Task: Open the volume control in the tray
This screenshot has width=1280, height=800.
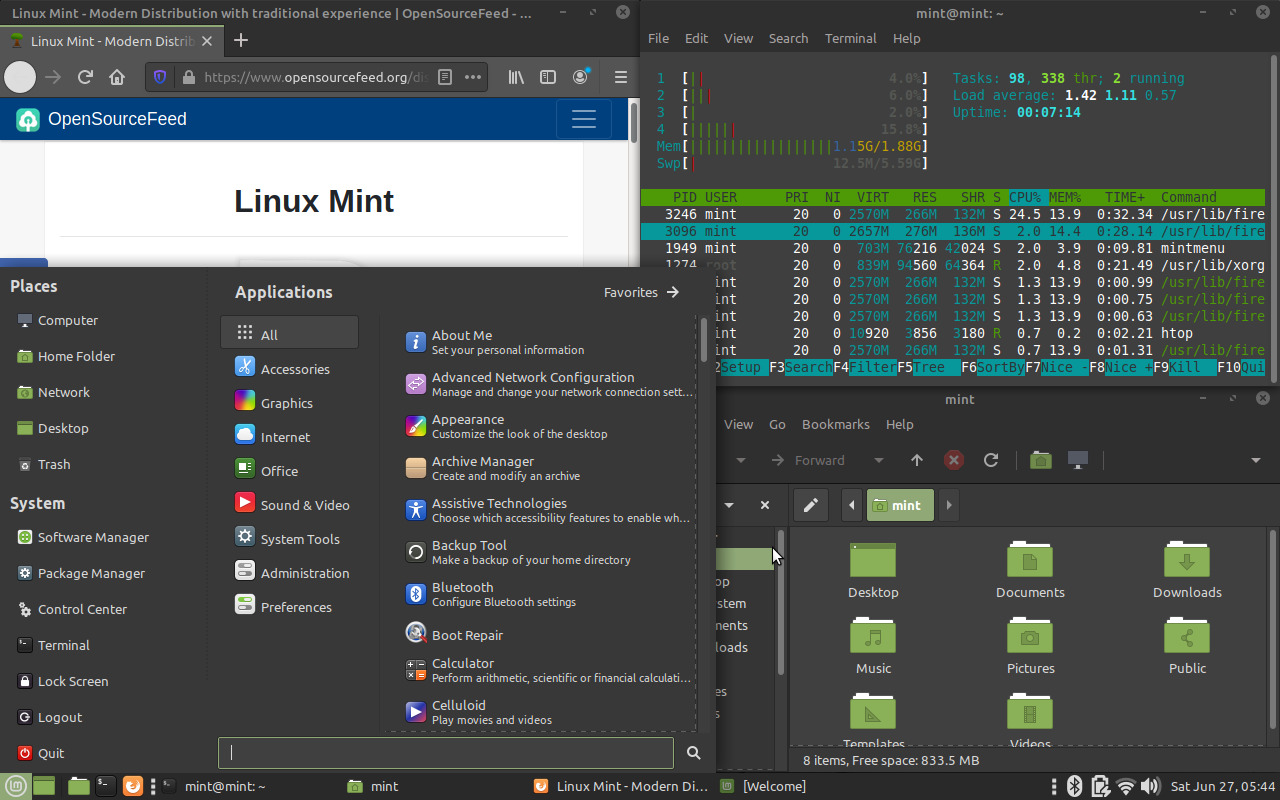Action: [x=1151, y=786]
